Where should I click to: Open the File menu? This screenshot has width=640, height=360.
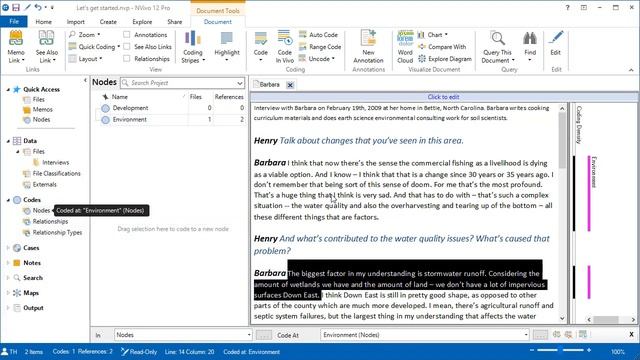pos(14,22)
